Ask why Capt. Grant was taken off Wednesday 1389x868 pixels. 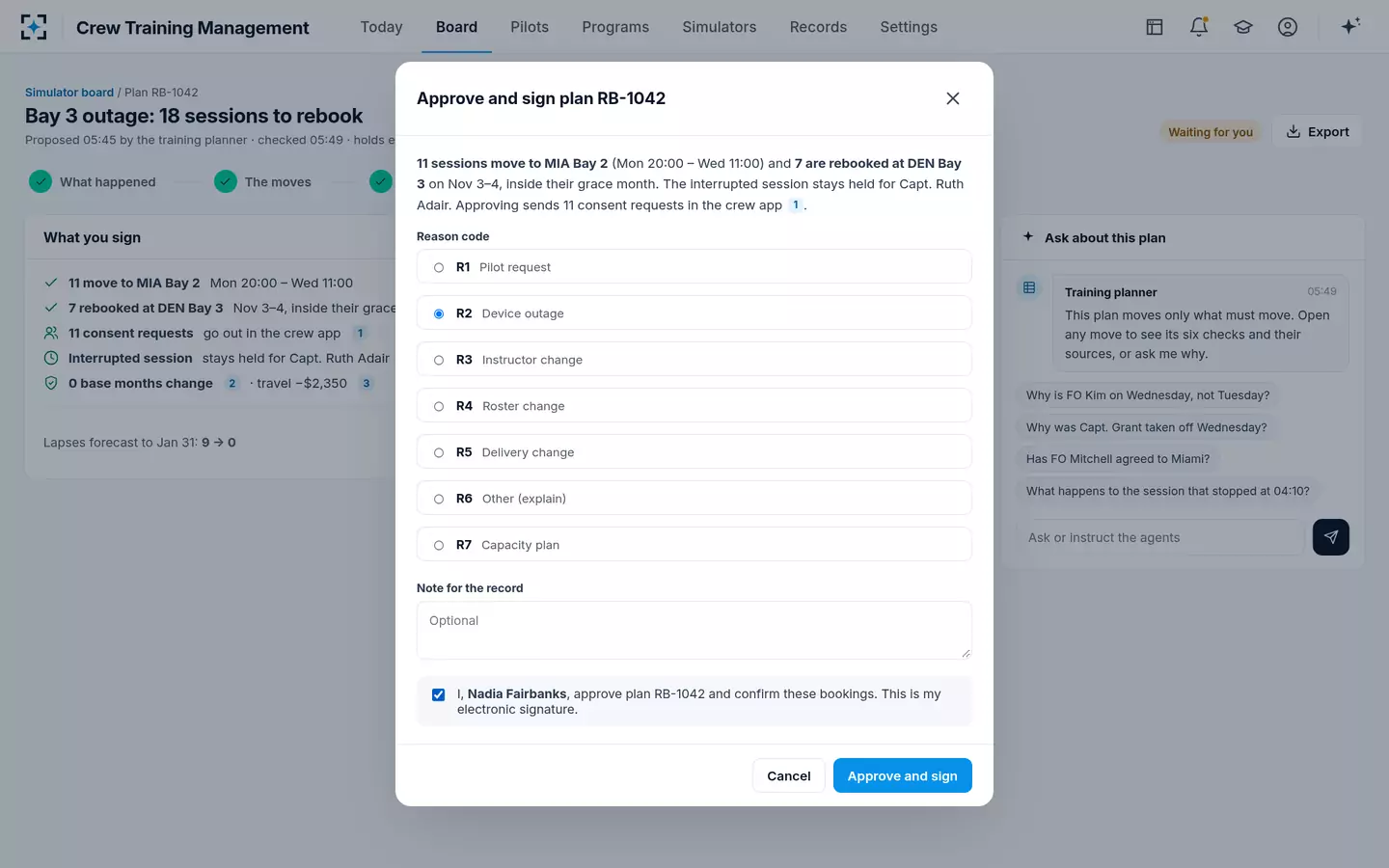point(1147,427)
